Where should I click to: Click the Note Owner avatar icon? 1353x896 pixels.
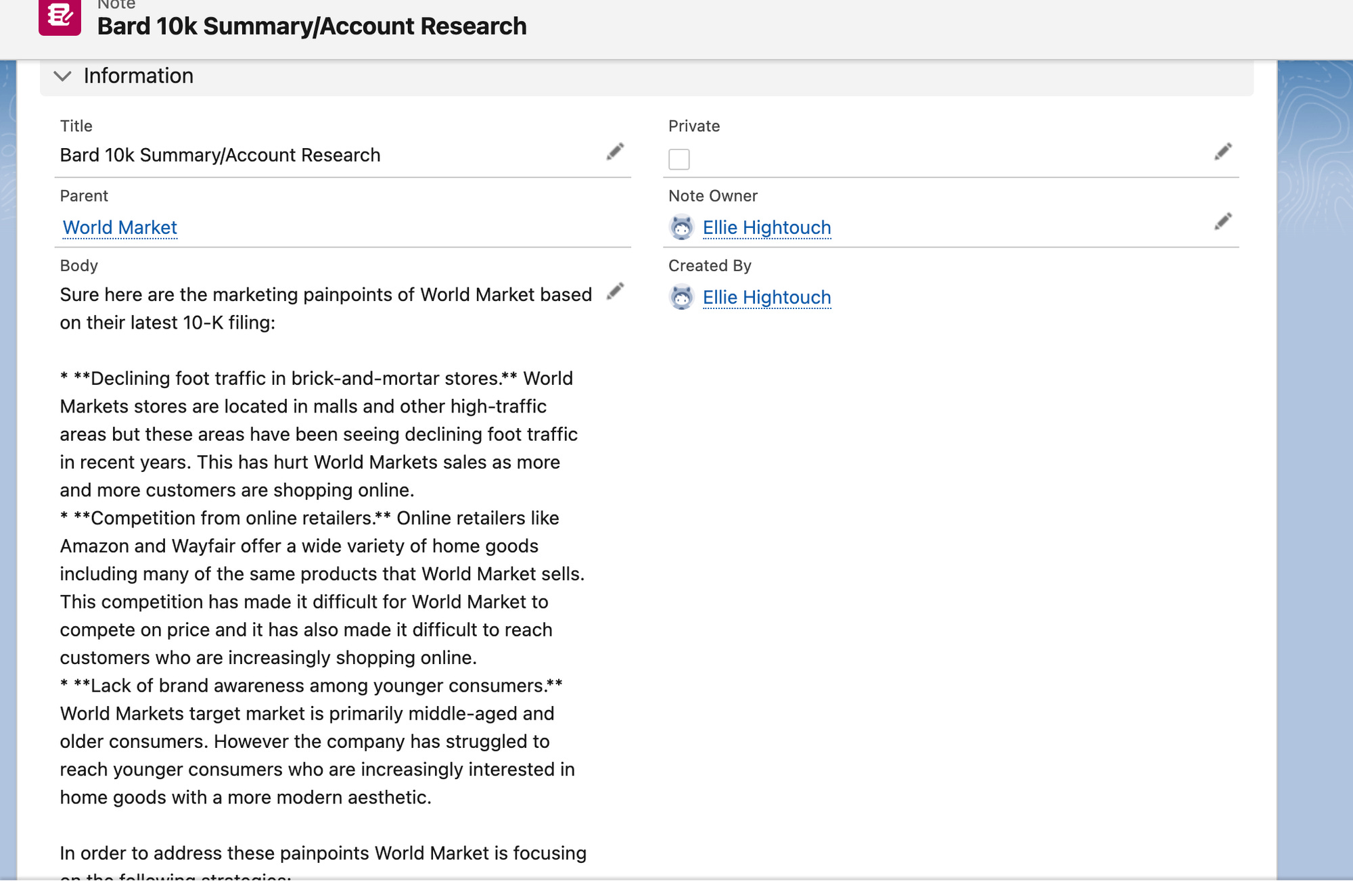(x=681, y=227)
